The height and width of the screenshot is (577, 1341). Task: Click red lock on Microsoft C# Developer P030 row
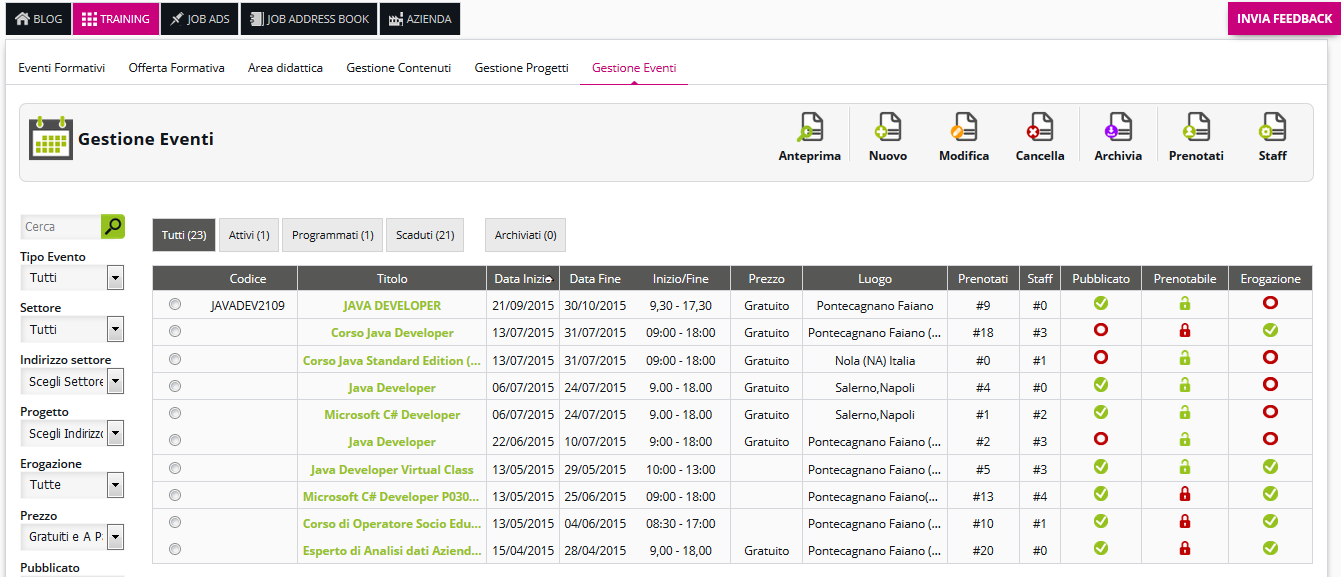(1185, 493)
